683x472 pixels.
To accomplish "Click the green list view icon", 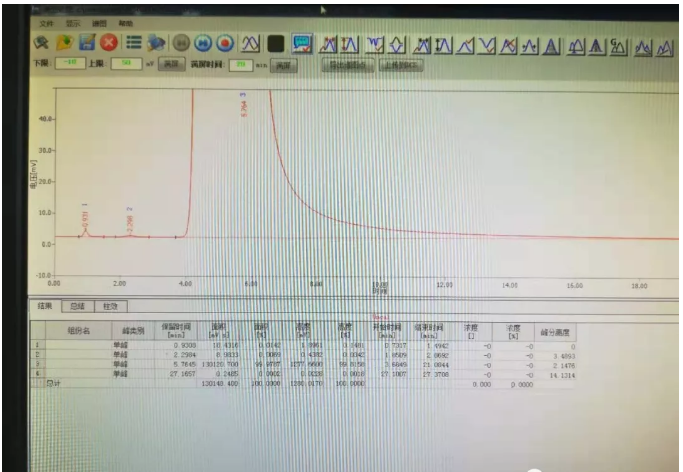I will click(132, 44).
